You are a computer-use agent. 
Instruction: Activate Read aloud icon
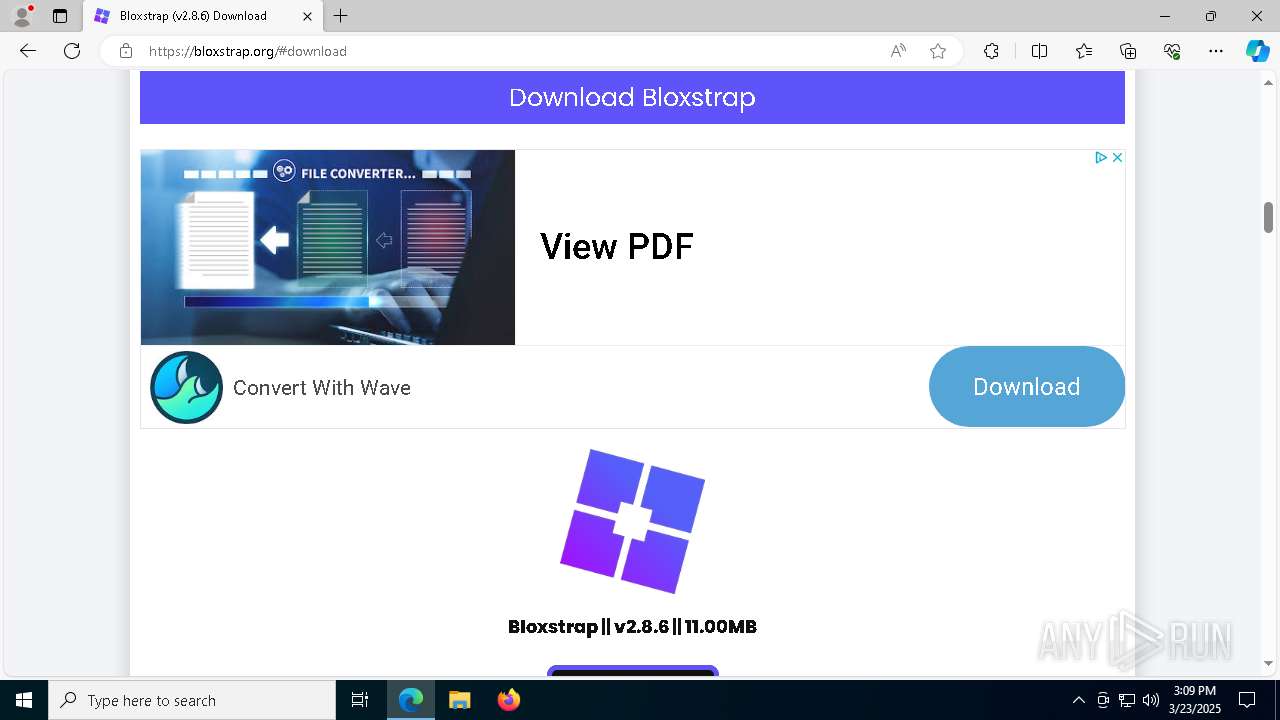(898, 51)
